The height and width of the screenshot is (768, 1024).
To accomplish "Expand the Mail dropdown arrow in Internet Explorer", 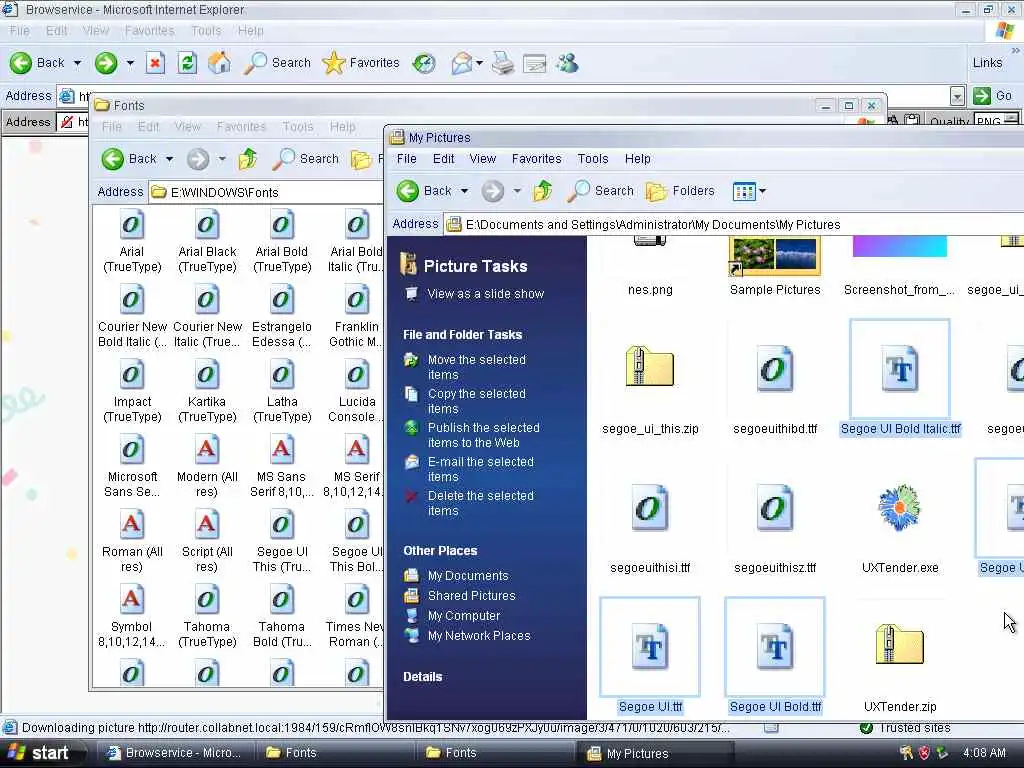I will (479, 63).
